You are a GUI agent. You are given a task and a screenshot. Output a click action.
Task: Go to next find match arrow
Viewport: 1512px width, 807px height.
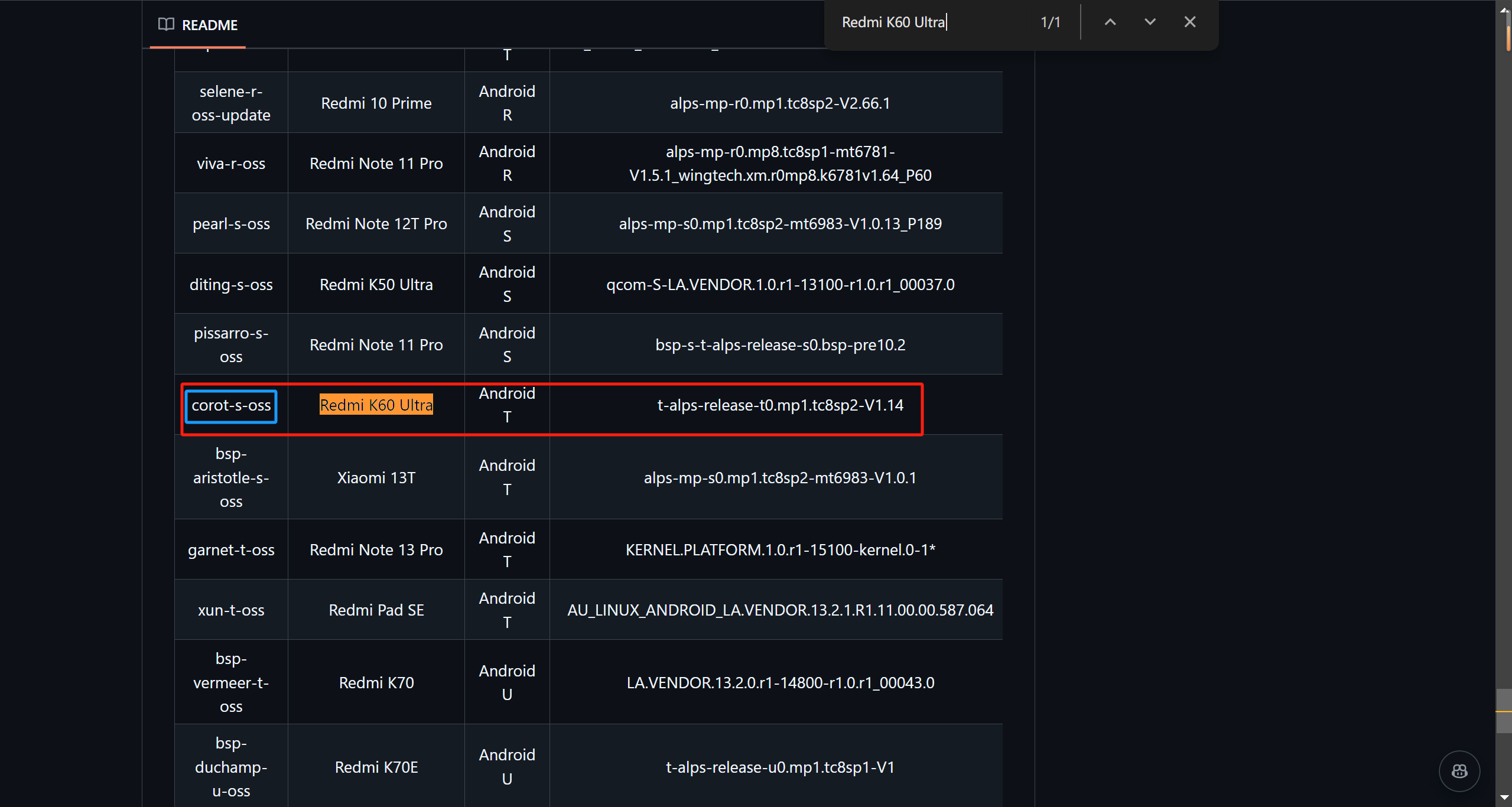click(x=1150, y=22)
